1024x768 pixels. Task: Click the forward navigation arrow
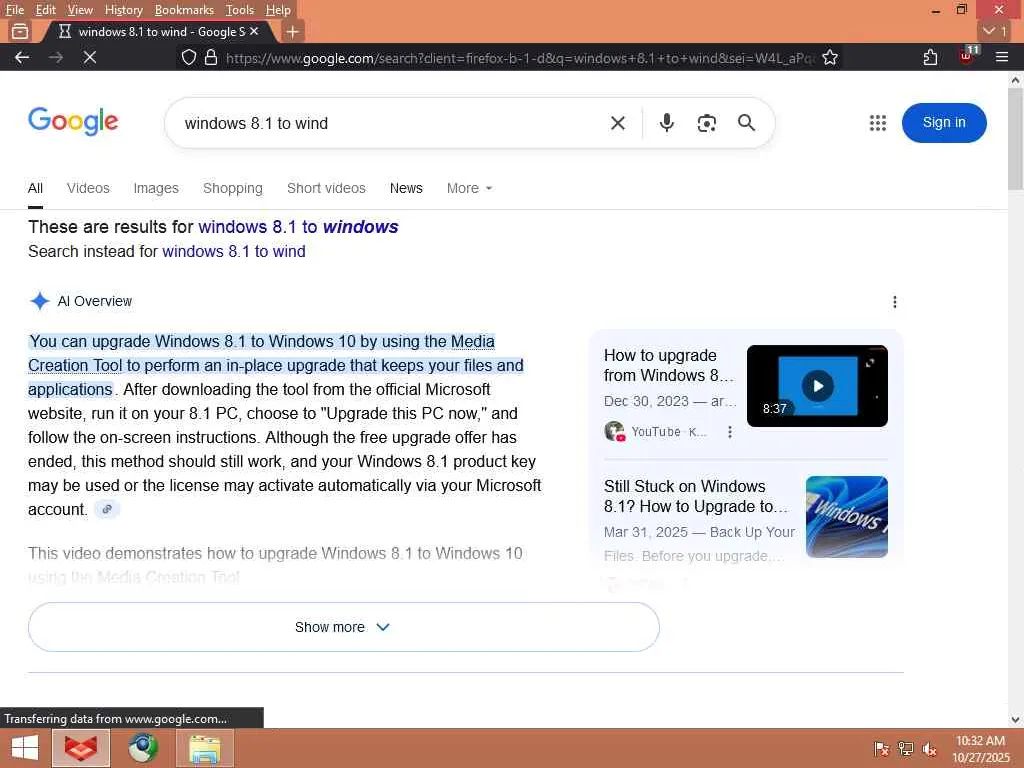coord(56,57)
